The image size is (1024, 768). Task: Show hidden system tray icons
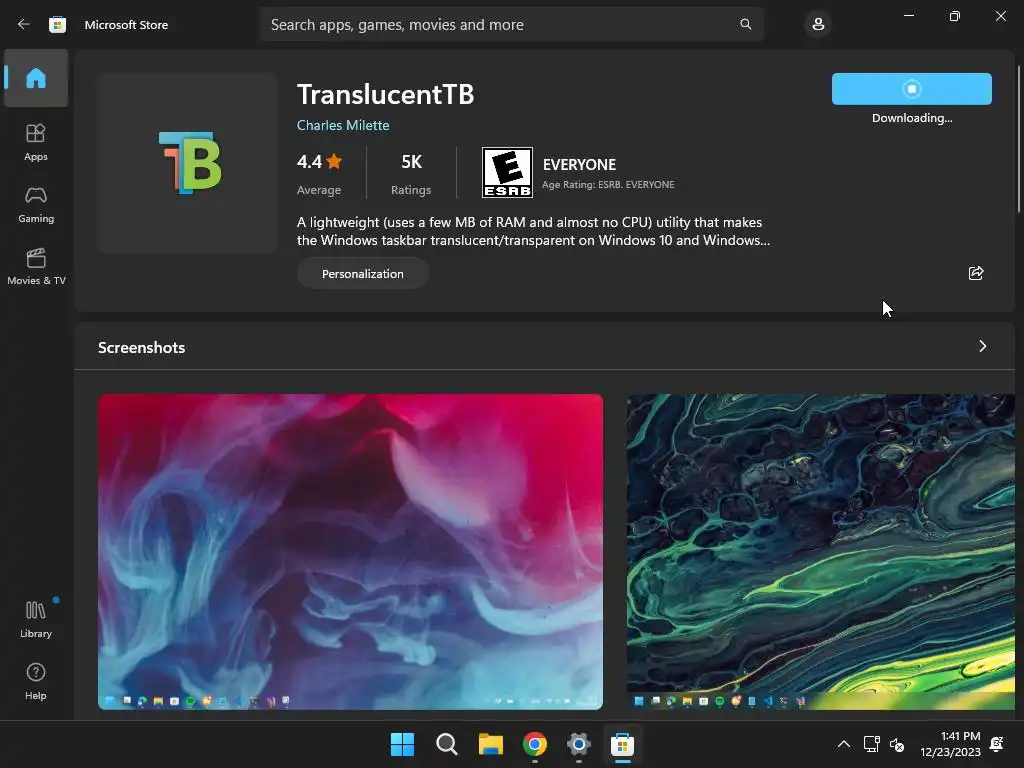click(x=844, y=744)
